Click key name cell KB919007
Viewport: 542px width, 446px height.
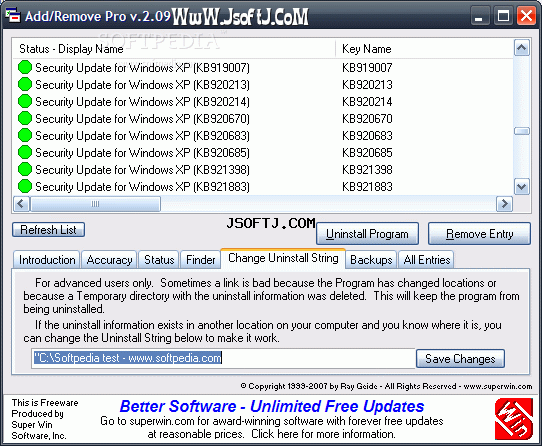367,67
